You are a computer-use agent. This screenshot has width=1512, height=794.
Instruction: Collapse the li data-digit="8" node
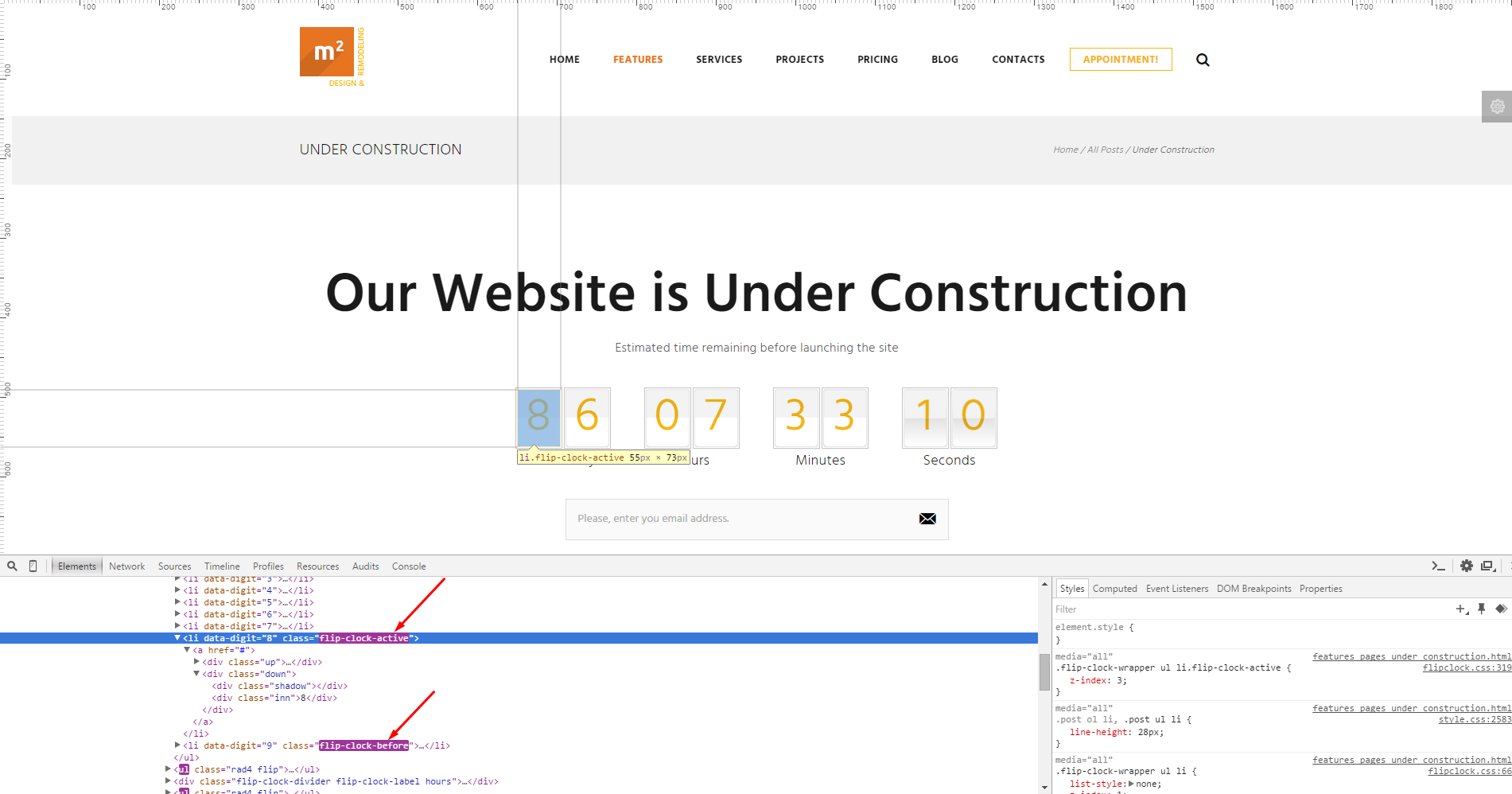tap(177, 638)
